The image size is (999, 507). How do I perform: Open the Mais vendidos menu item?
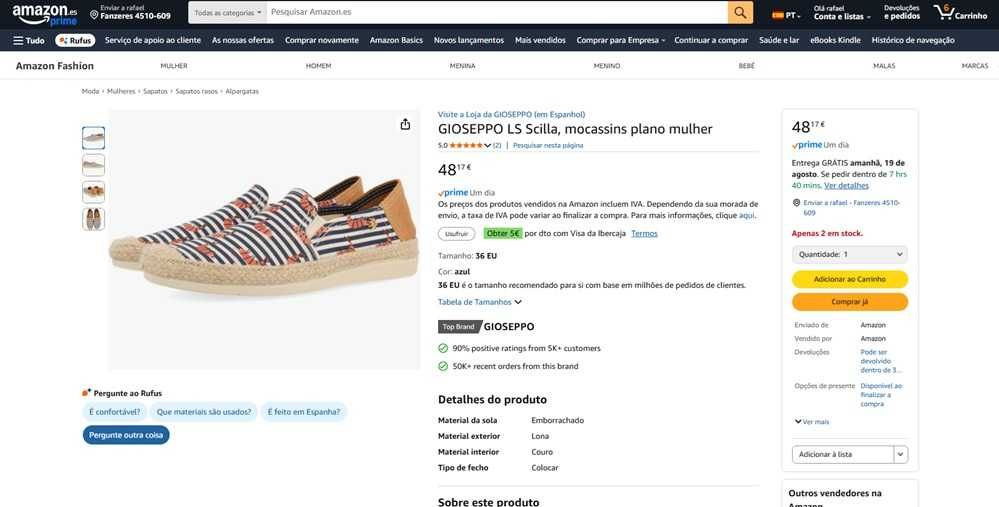540,40
